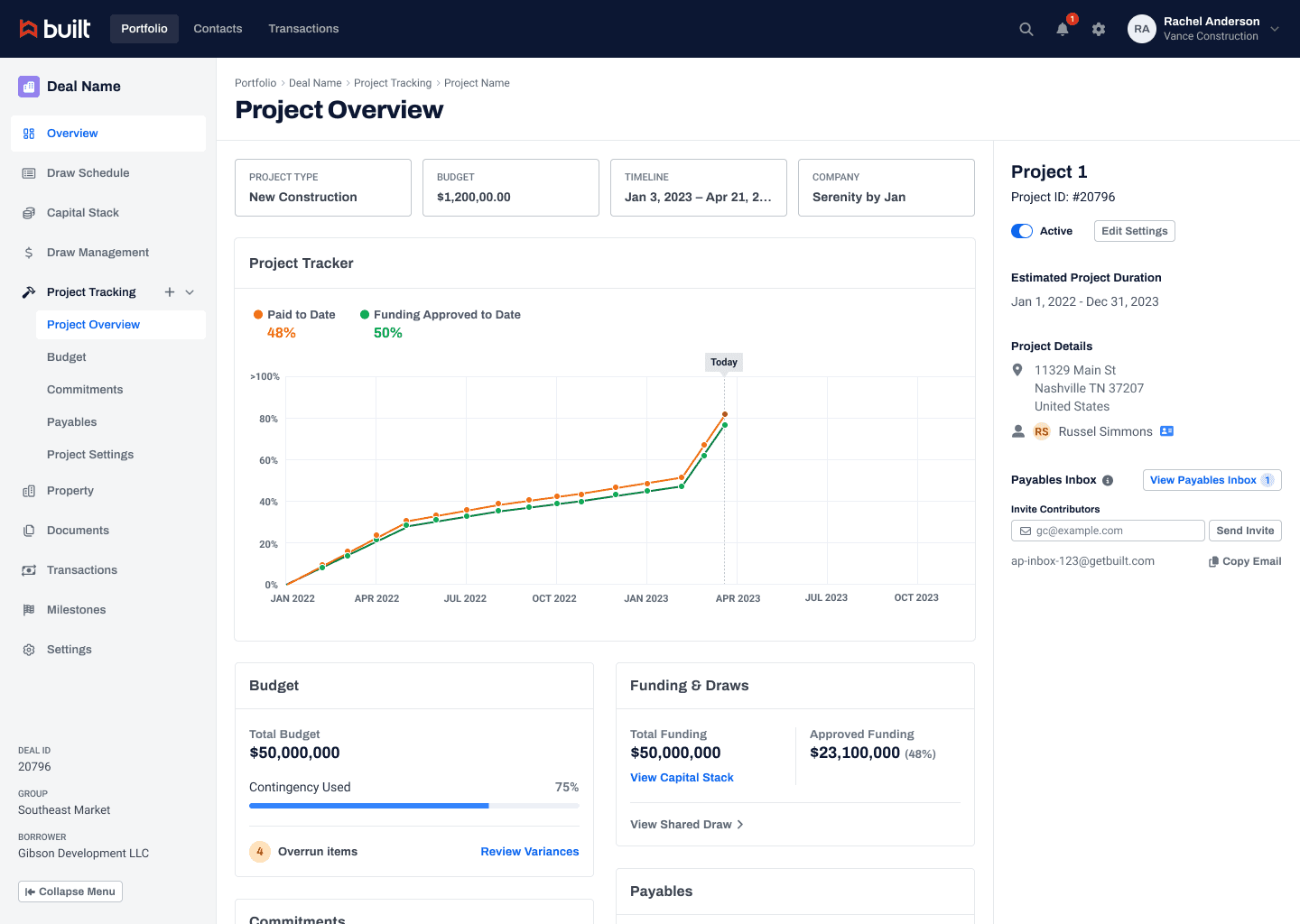Click the address location pin icon
1300x924 pixels.
[1017, 370]
